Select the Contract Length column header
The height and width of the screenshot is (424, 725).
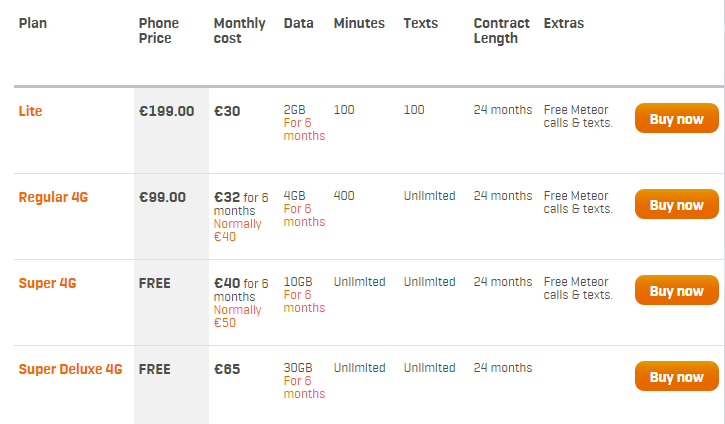(x=501, y=31)
